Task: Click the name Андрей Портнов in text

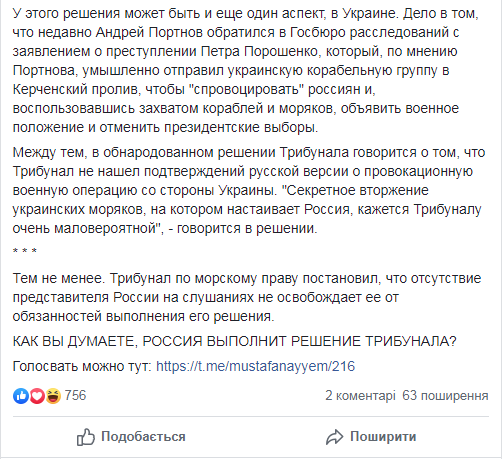Action: click(x=149, y=32)
